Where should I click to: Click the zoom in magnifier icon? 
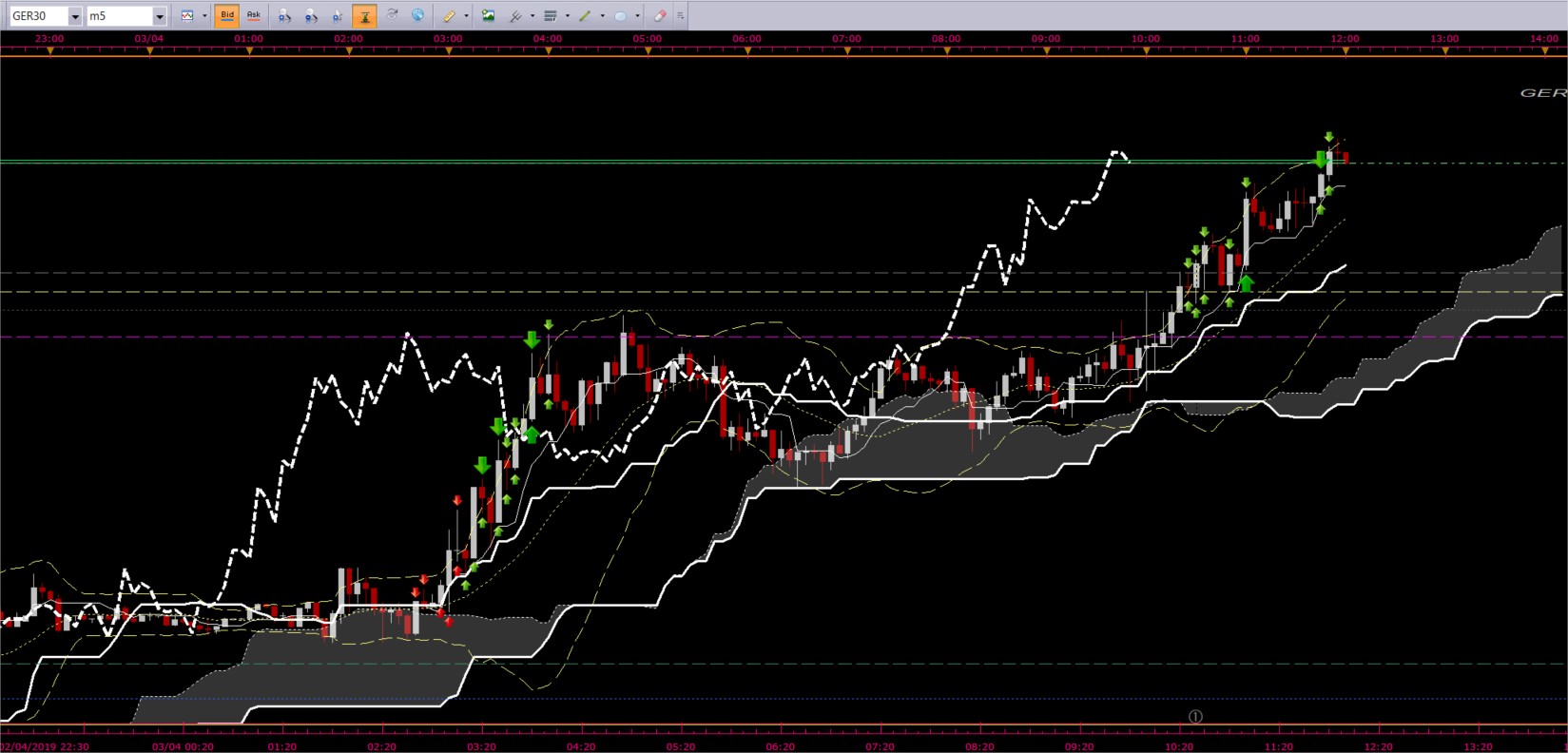click(284, 15)
